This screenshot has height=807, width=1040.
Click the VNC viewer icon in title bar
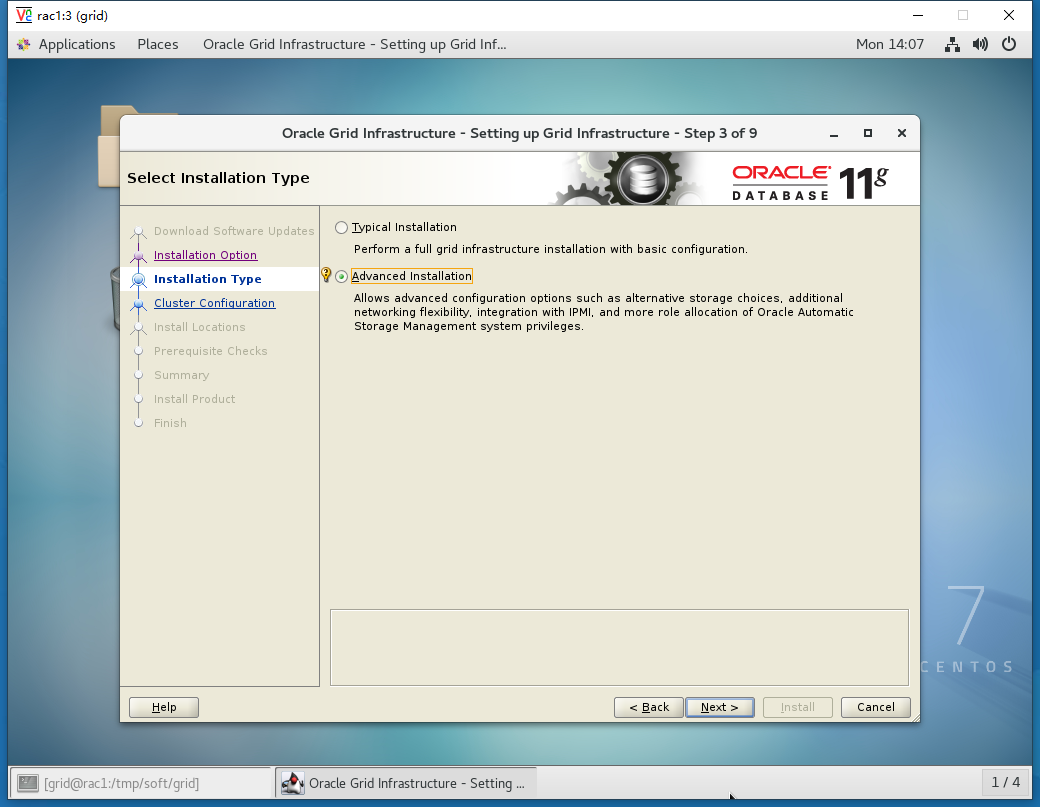pos(24,15)
